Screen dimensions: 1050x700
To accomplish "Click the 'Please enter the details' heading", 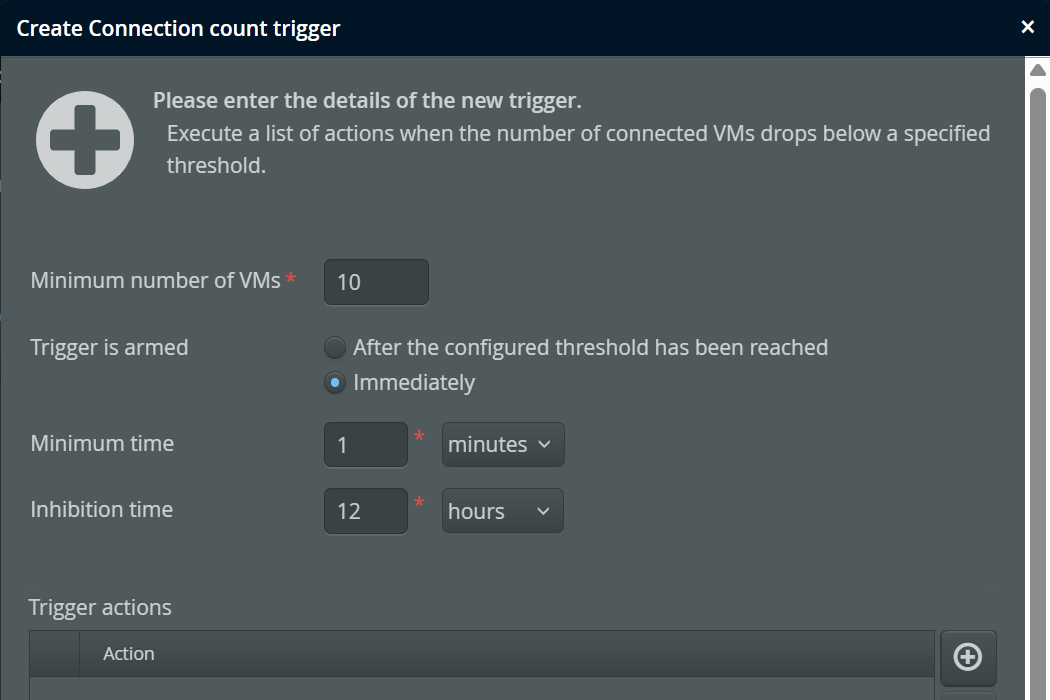I will pyautogui.click(x=367, y=101).
